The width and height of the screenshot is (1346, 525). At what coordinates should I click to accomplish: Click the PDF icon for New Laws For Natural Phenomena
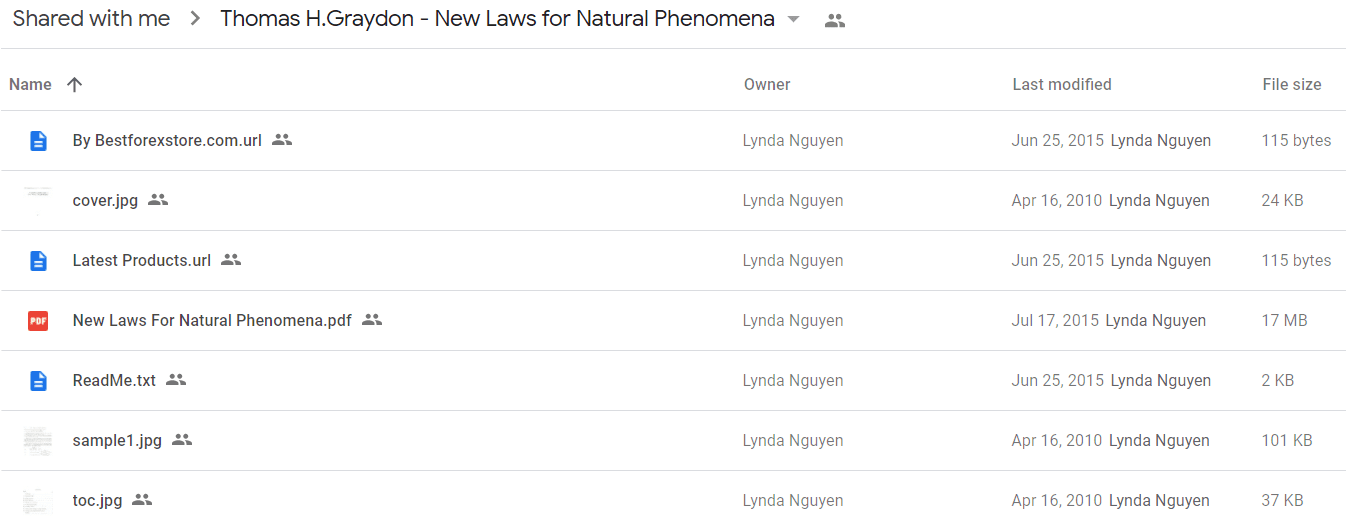coord(38,321)
